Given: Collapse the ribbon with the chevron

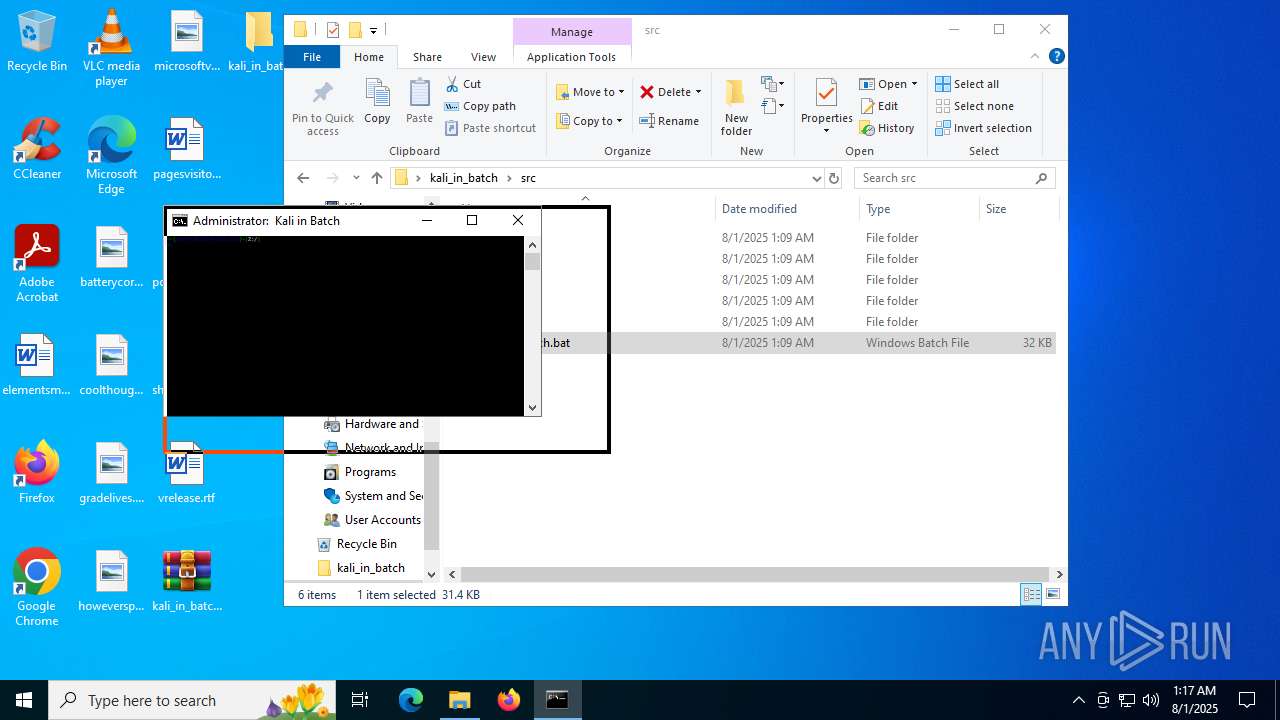Looking at the screenshot, I should pyautogui.click(x=1035, y=57).
